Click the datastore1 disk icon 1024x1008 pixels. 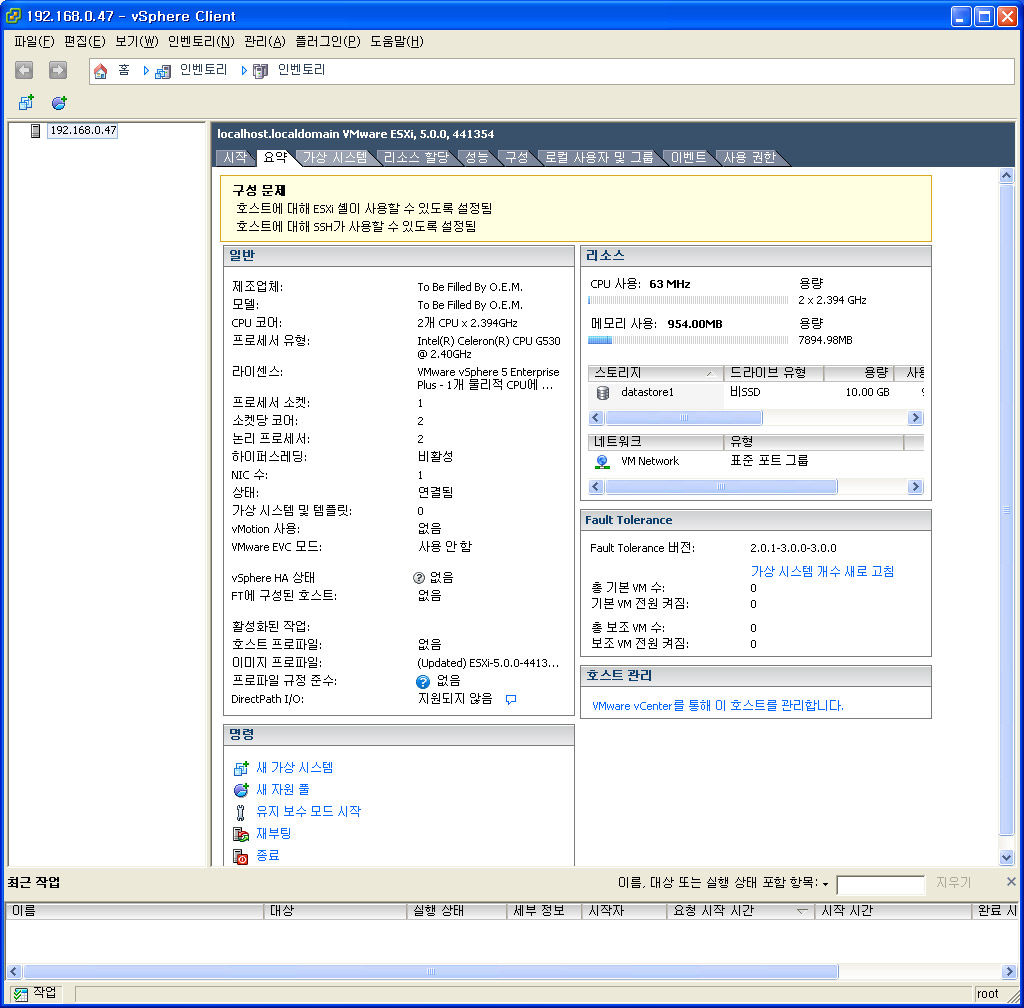pos(603,392)
